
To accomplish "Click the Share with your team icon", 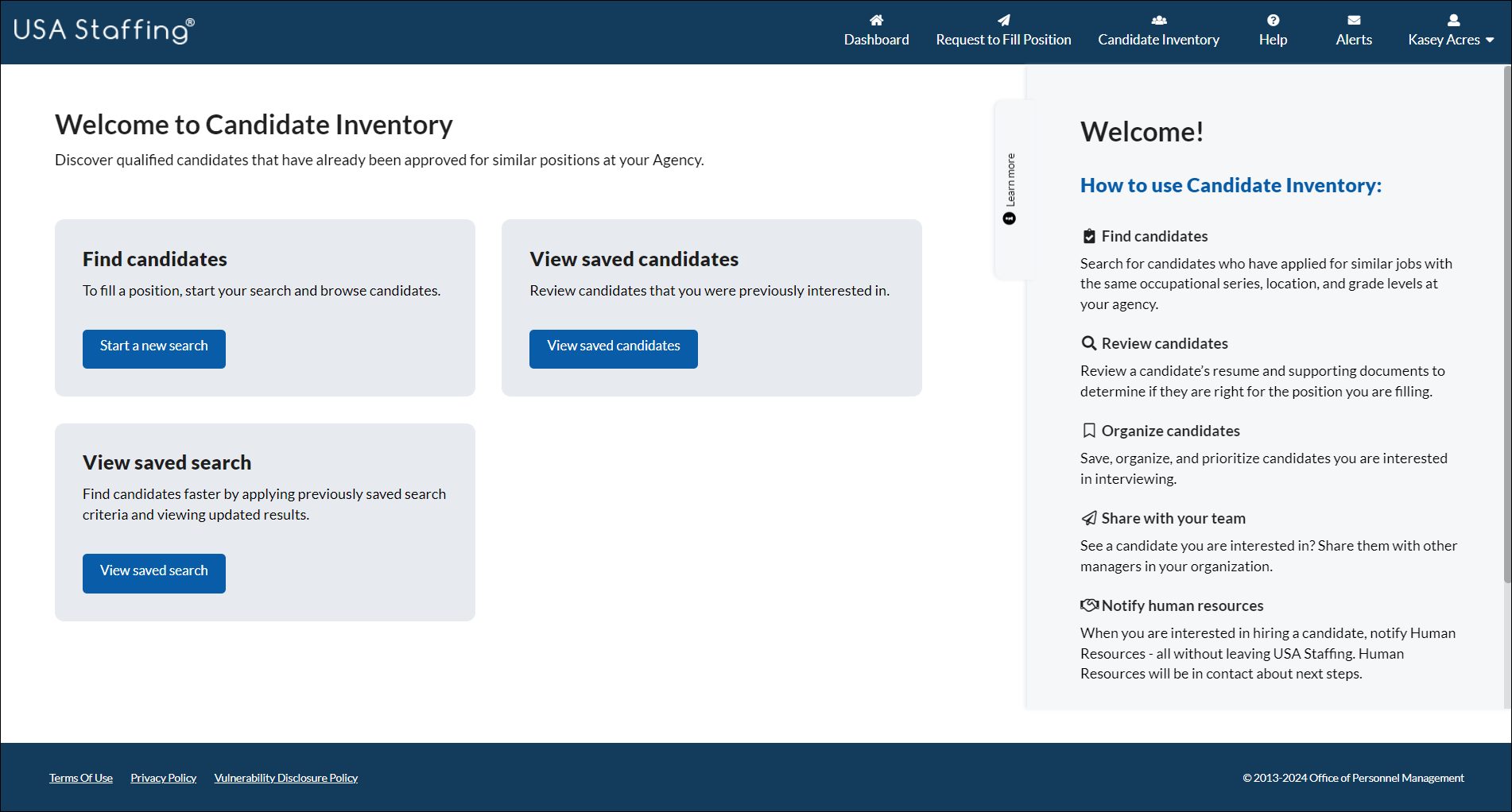I will pos(1087,517).
